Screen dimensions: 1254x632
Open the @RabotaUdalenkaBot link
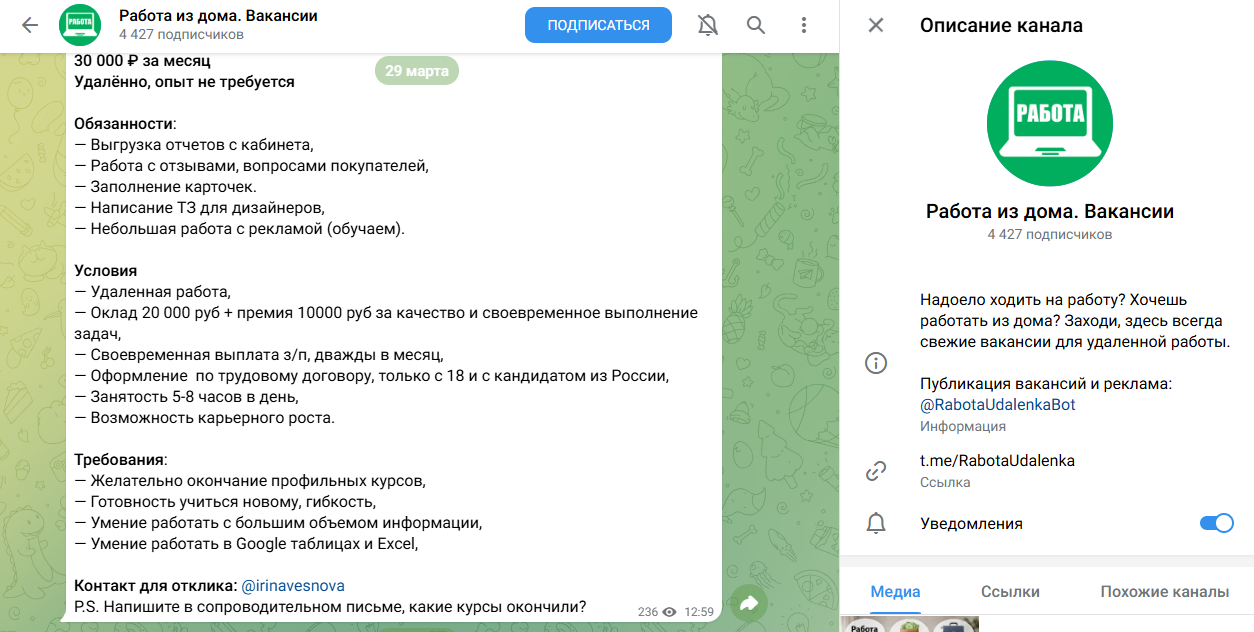click(996, 403)
